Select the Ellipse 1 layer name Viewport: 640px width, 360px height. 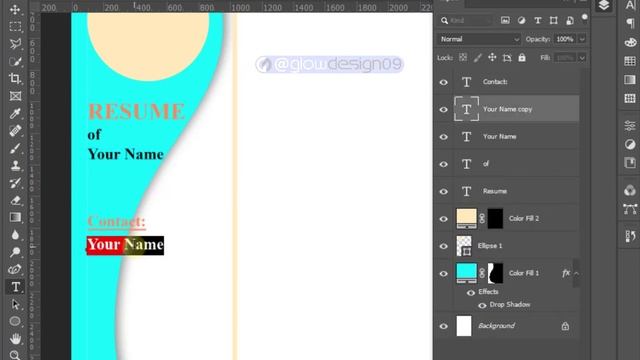coord(490,246)
